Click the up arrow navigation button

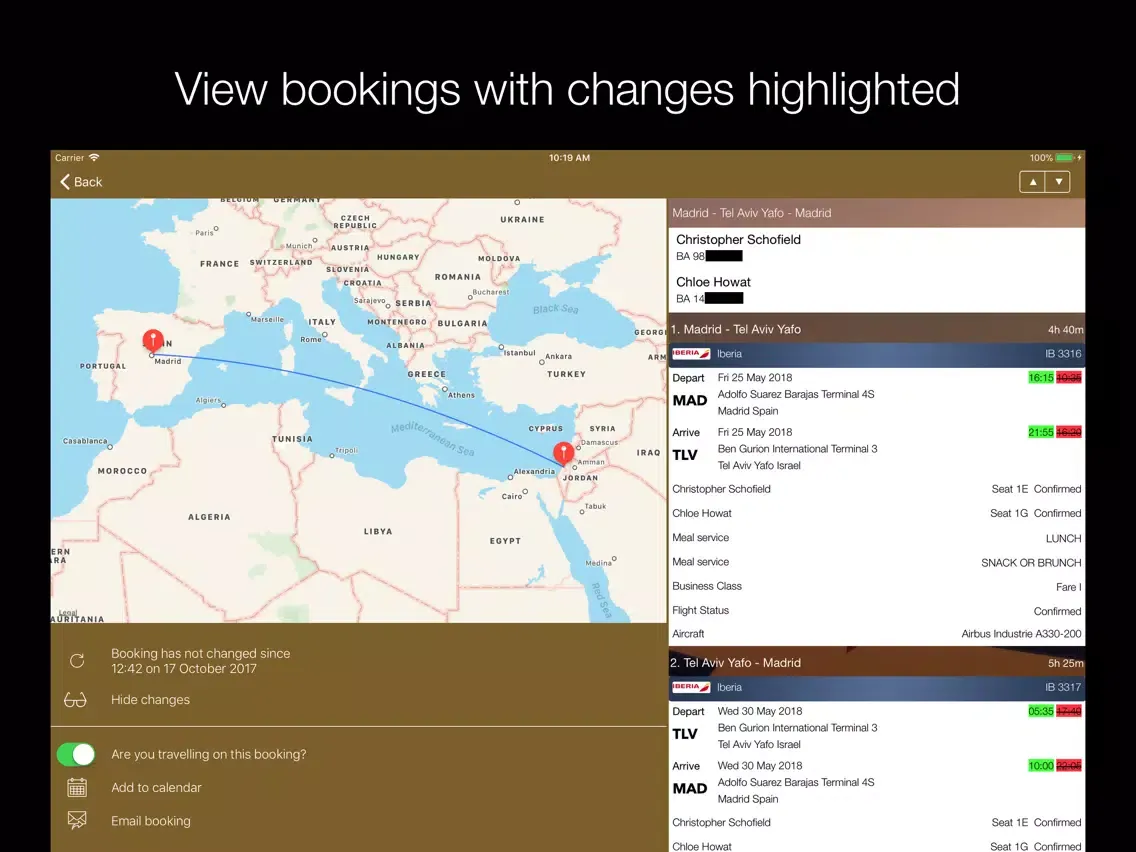(1032, 182)
